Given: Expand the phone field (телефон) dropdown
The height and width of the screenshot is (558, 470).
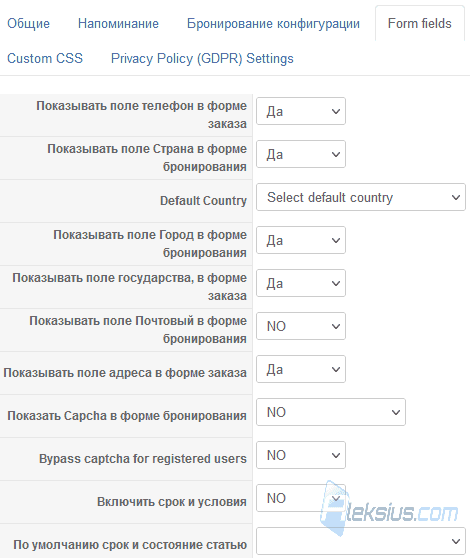Looking at the screenshot, I should pyautogui.click(x=301, y=111).
